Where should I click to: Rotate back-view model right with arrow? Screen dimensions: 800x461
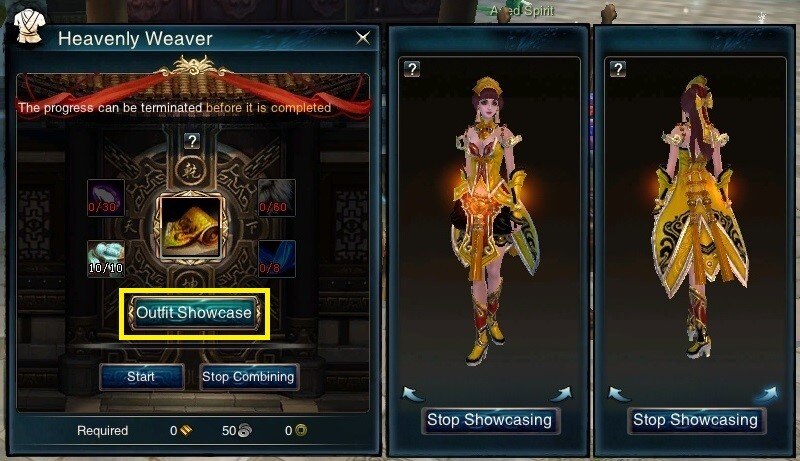pos(767,394)
